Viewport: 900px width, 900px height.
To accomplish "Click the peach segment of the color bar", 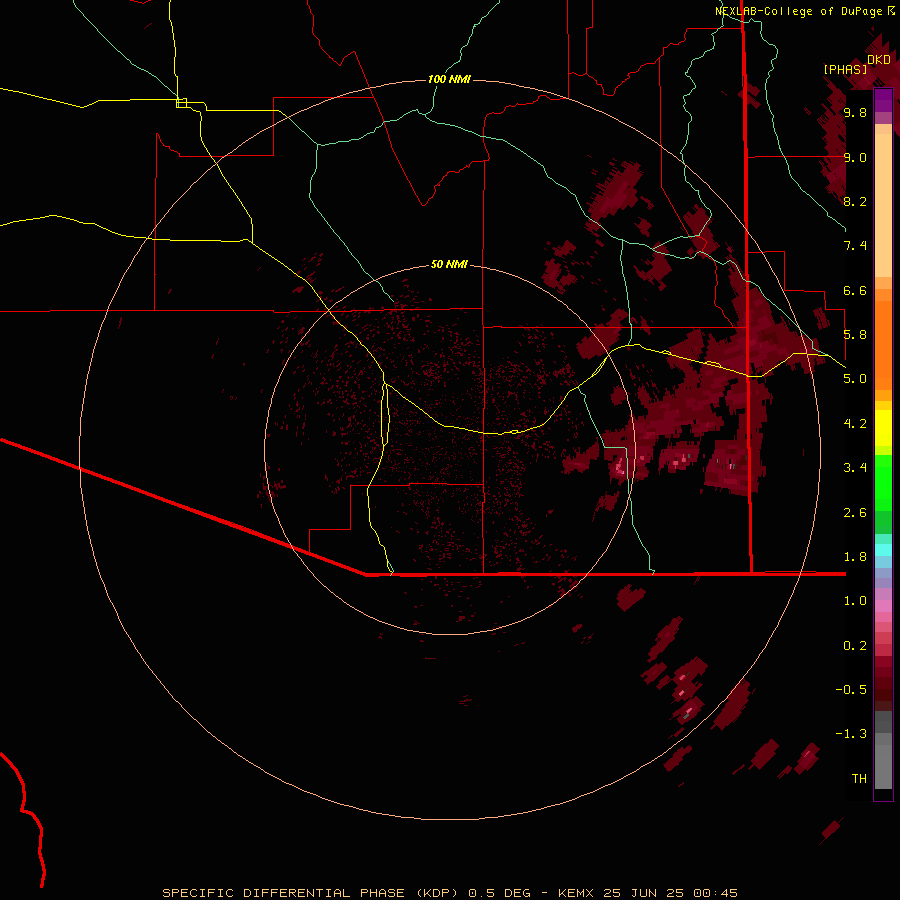I will (883, 205).
